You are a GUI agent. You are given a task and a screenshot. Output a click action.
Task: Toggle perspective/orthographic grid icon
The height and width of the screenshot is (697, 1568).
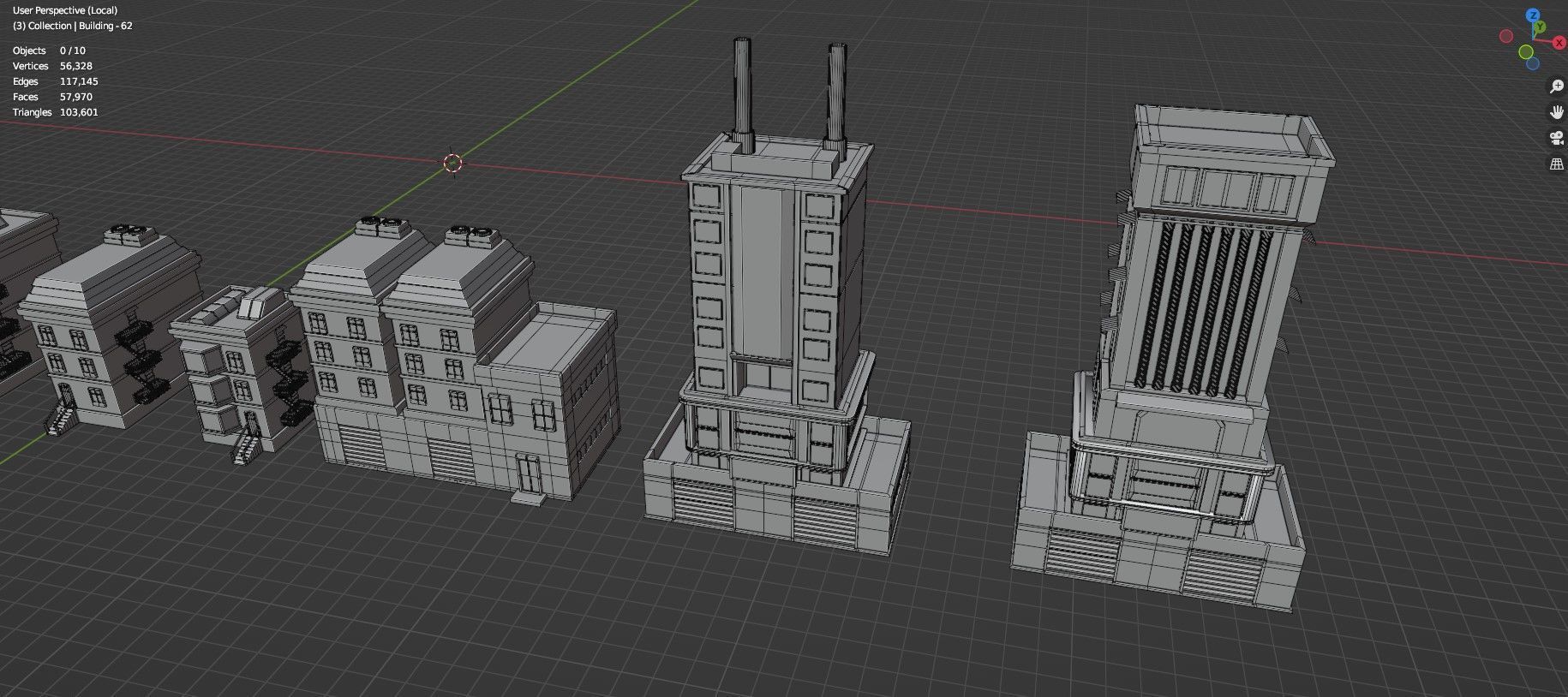tap(1557, 164)
